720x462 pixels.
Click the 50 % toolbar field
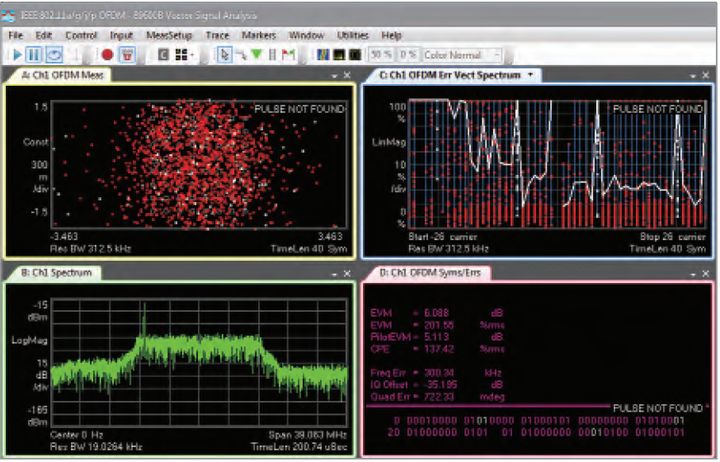tap(381, 55)
